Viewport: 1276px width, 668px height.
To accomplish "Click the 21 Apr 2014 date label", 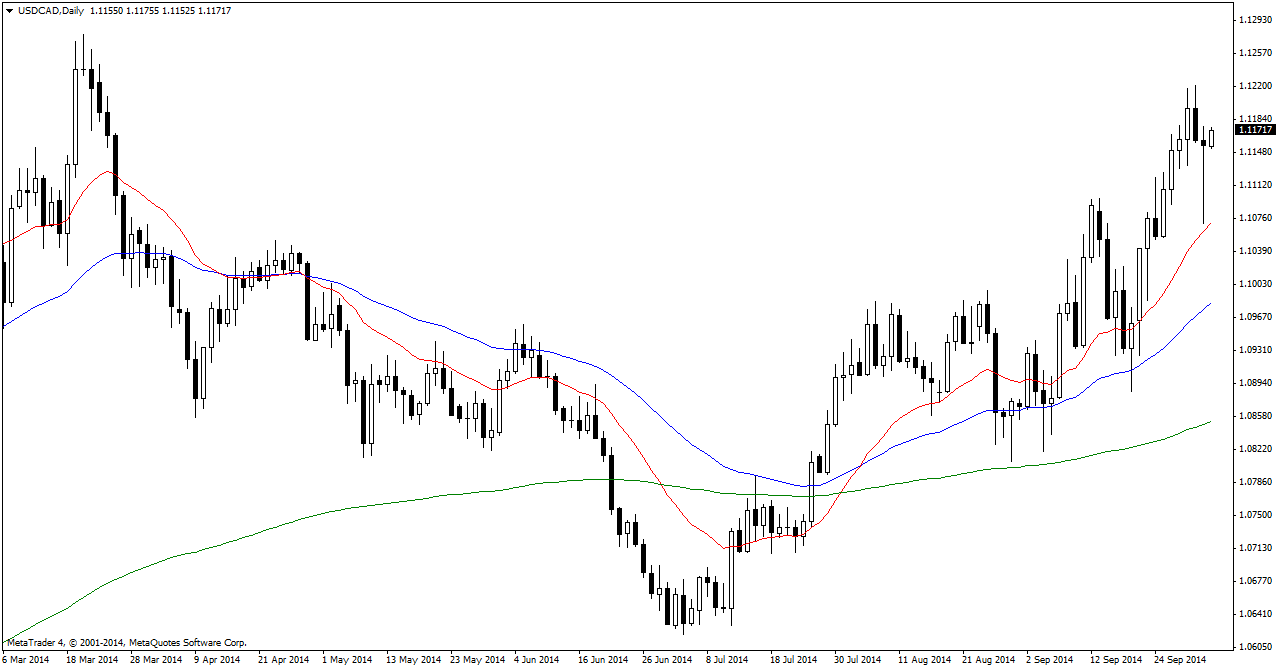I will coord(282,660).
